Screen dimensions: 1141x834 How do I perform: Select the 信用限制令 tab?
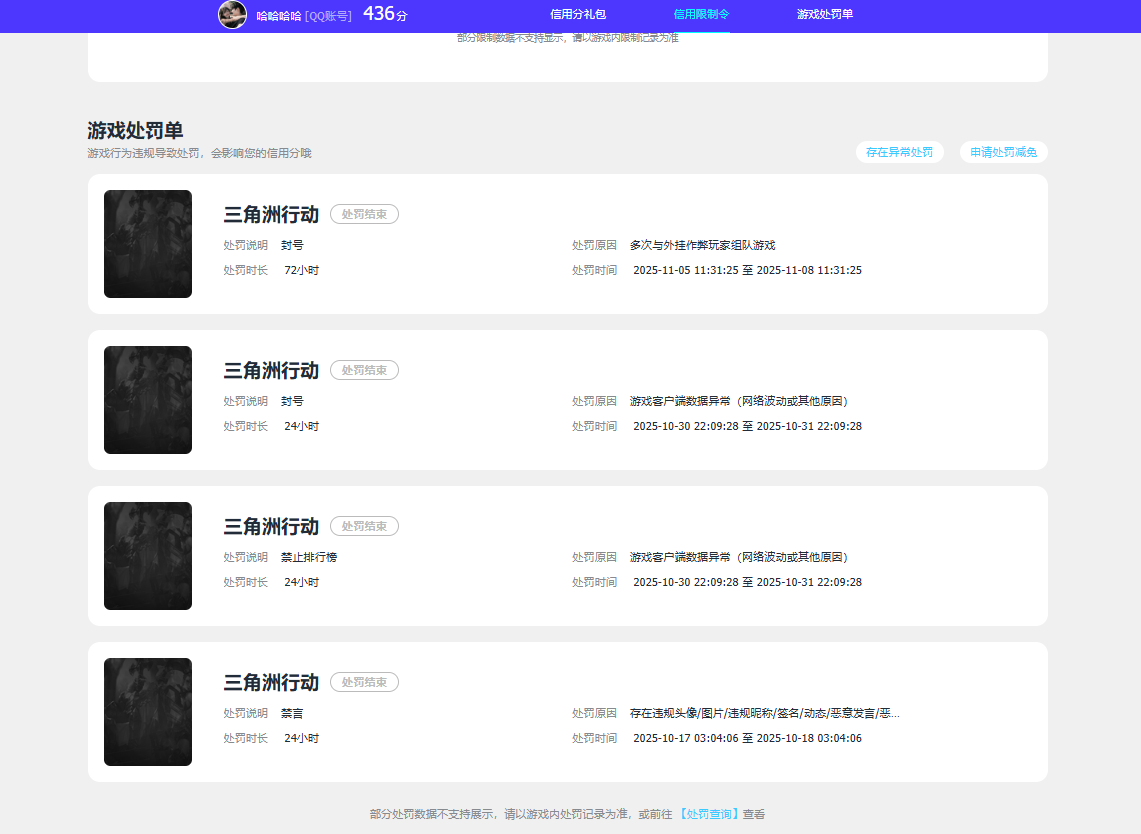(699, 14)
